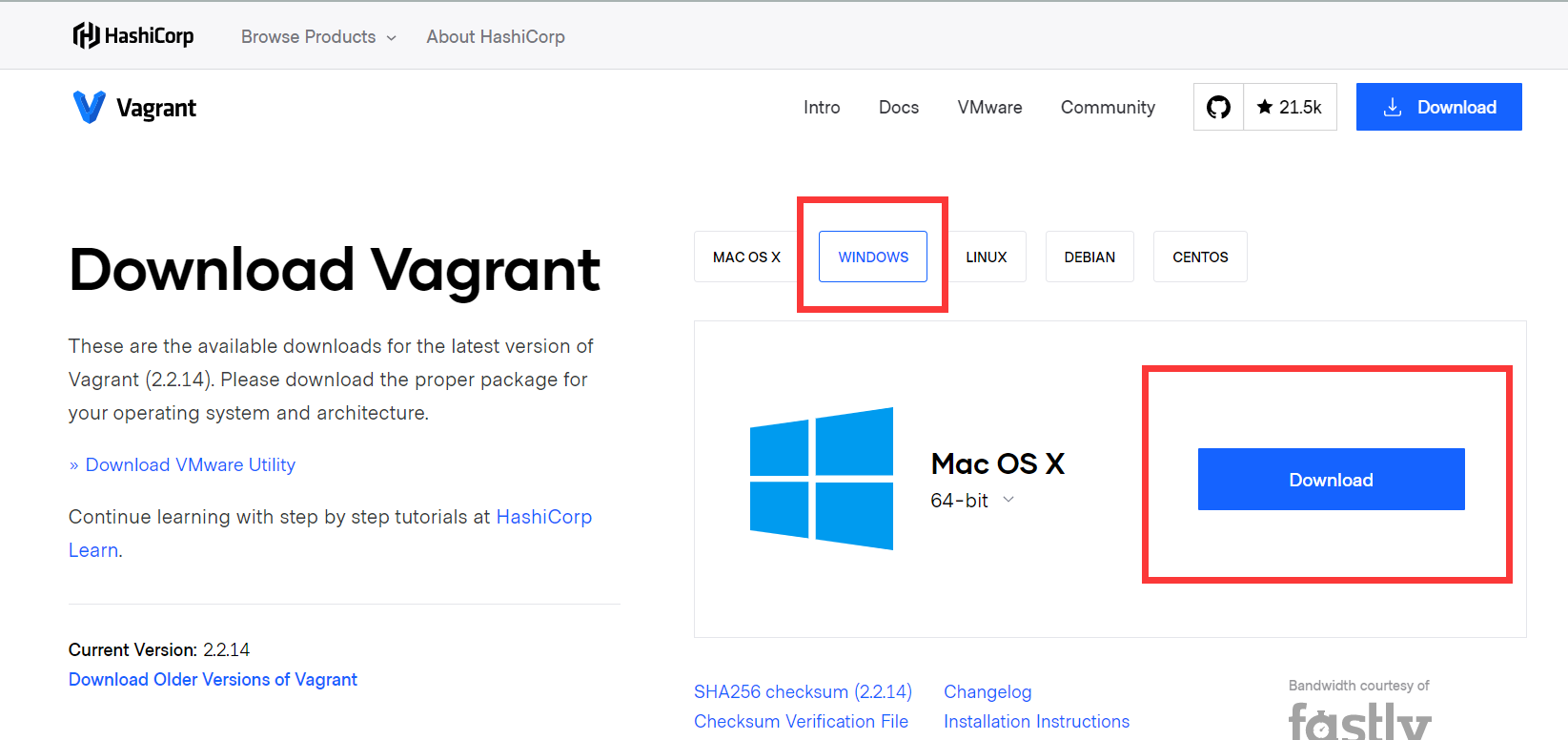The image size is (1568, 740).
Task: Click the header Download button
Action: pos(1439,107)
